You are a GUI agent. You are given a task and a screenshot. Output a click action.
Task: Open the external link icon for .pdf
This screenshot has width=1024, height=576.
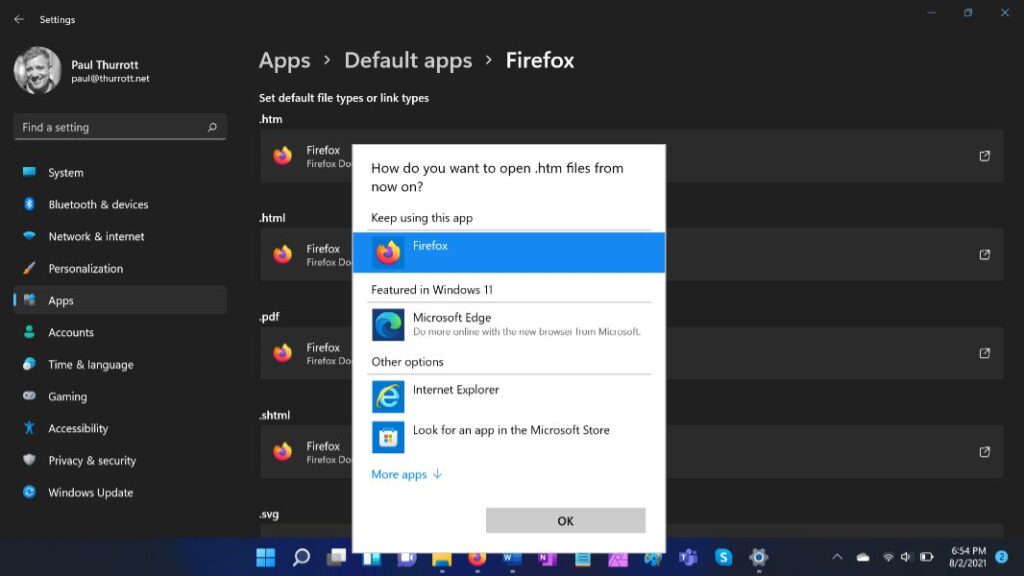[984, 353]
